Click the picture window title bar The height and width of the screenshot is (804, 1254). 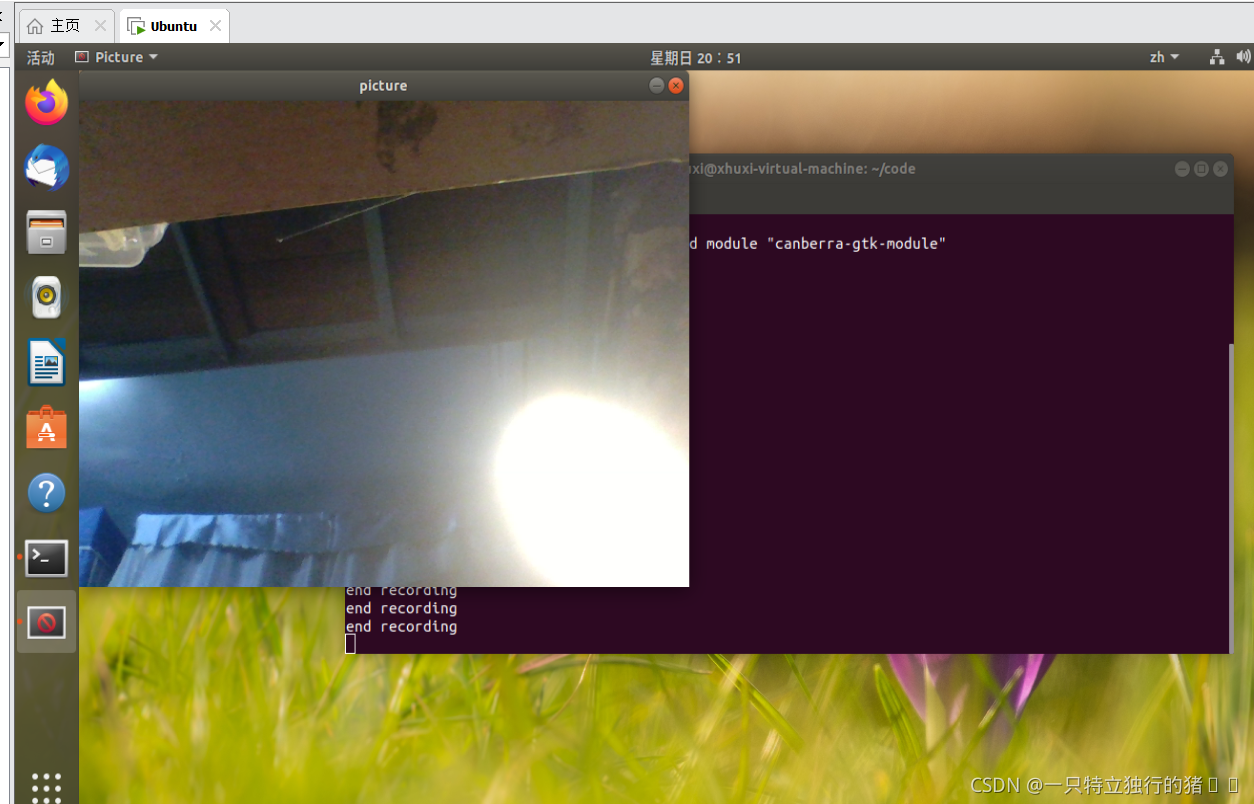pyautogui.click(x=383, y=86)
